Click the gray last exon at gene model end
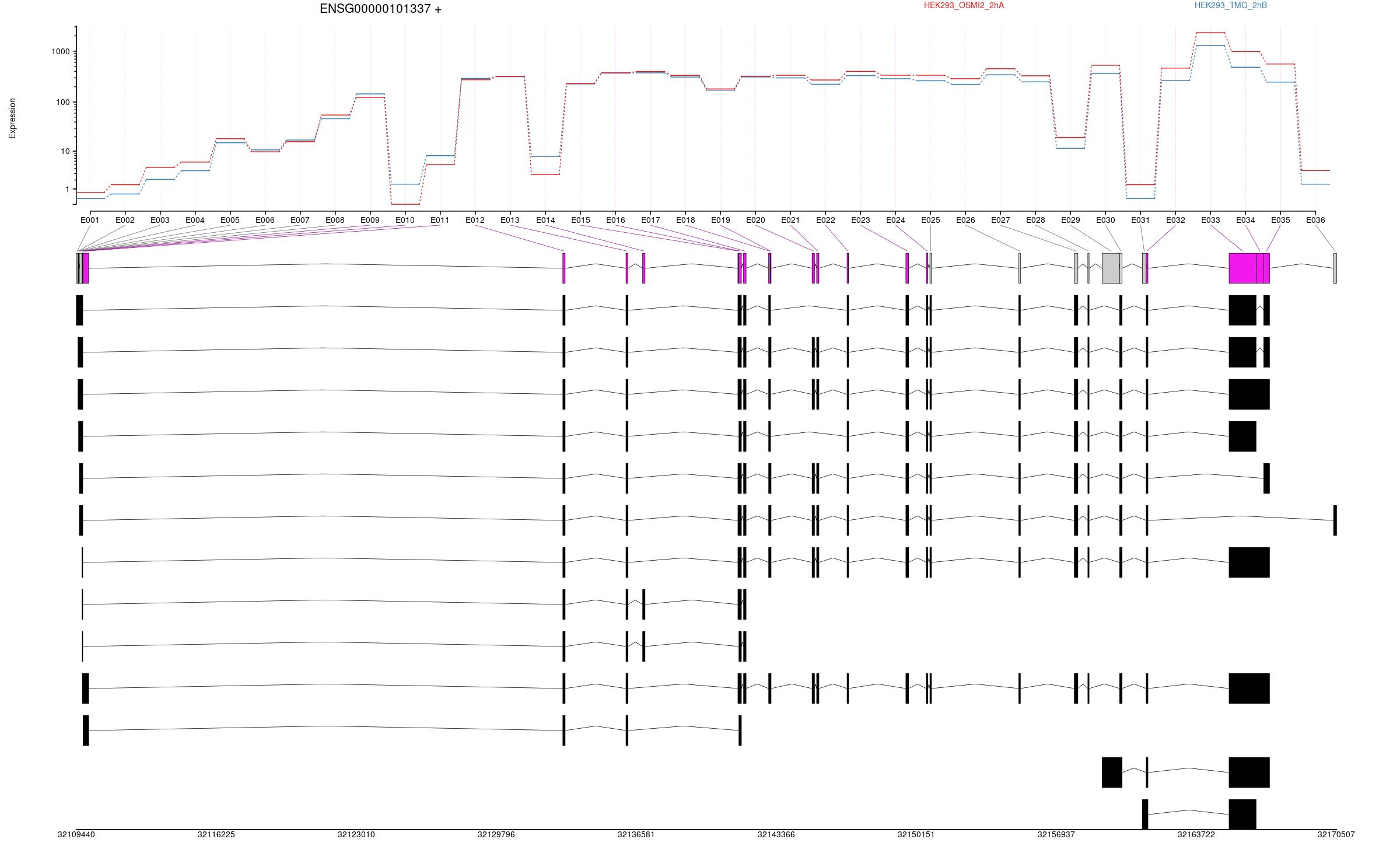 (1335, 268)
